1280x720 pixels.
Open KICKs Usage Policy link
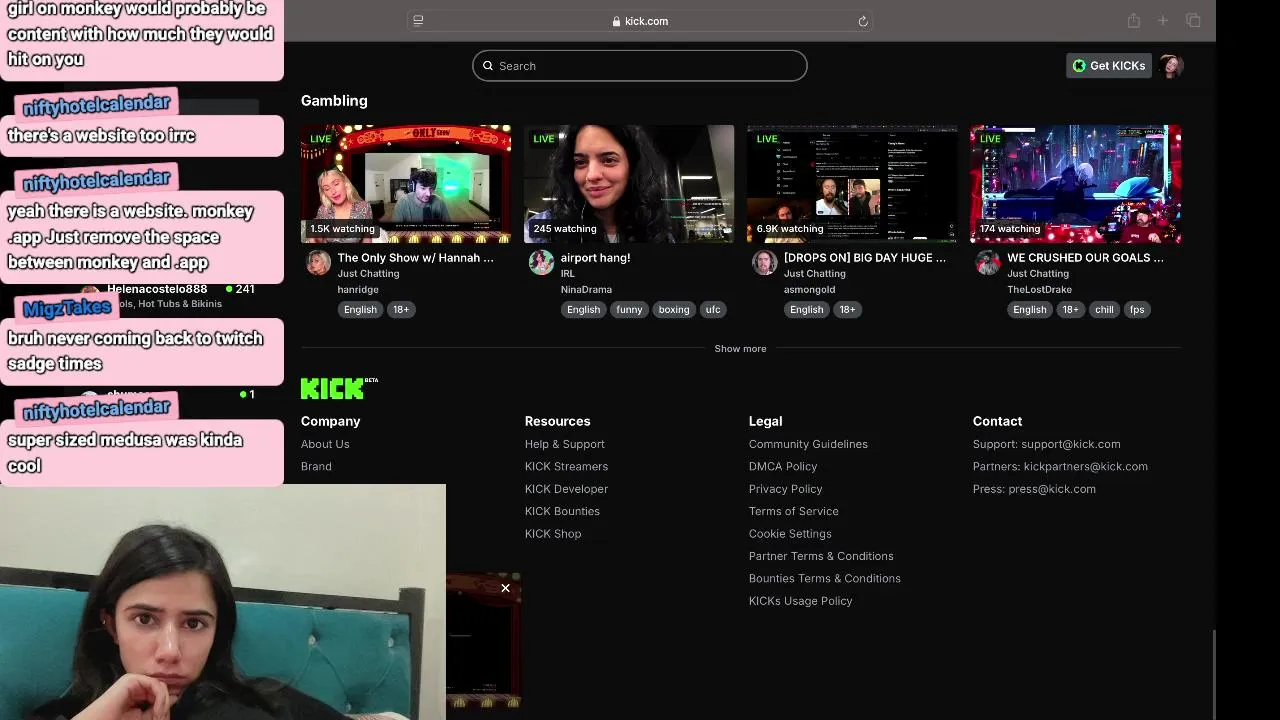pyautogui.click(x=801, y=601)
